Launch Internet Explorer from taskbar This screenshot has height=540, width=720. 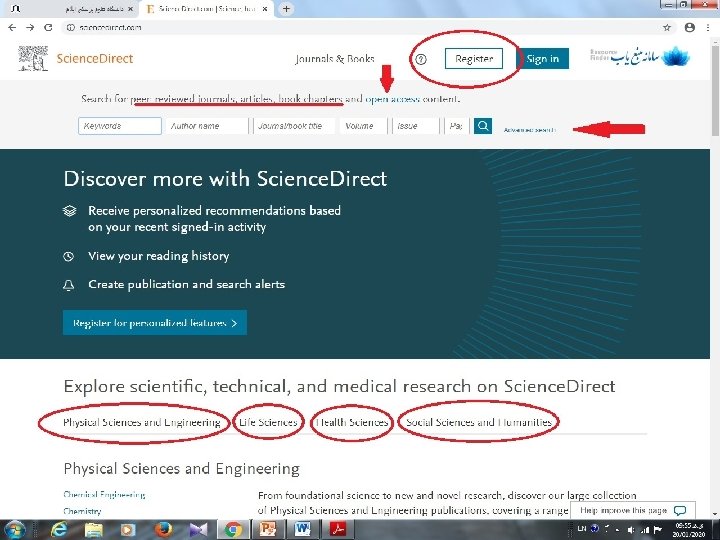(x=58, y=530)
